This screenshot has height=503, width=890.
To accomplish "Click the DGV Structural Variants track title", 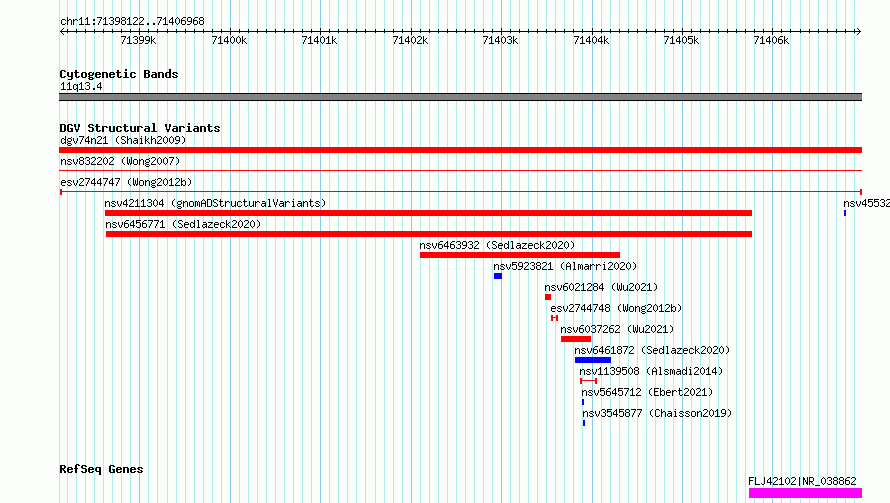I will 140,128.
